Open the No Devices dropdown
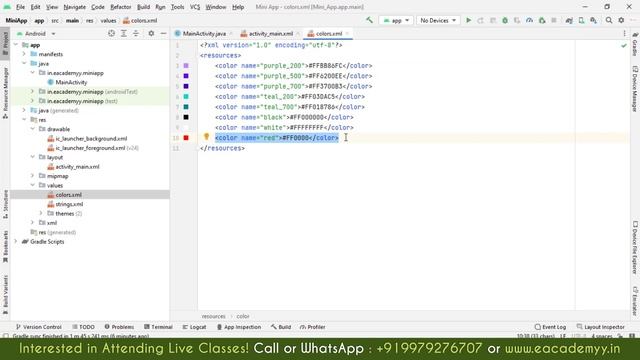This screenshot has width=640, height=360. pyautogui.click(x=438, y=20)
